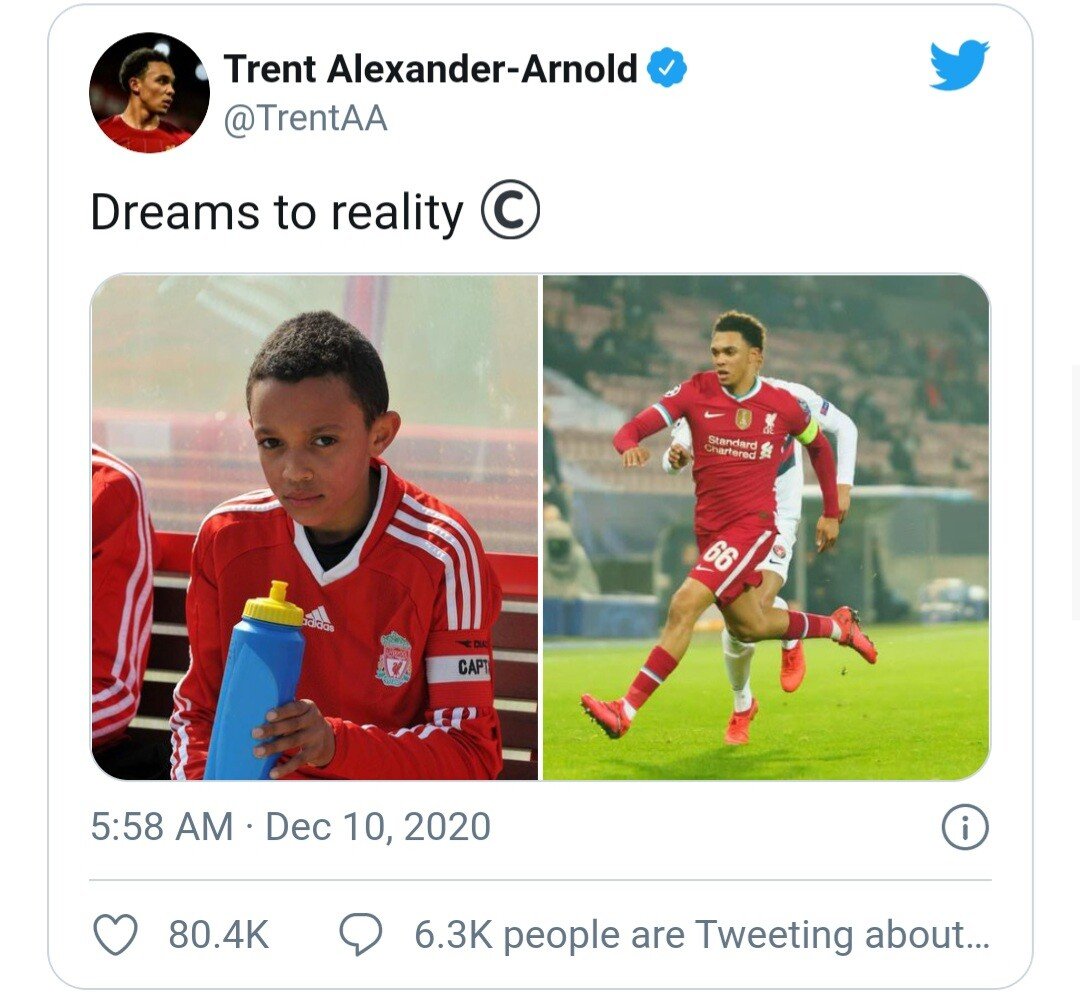Click the copyright C emoji in tweet
Screen dimensions: 1080x1000
click(x=510, y=210)
